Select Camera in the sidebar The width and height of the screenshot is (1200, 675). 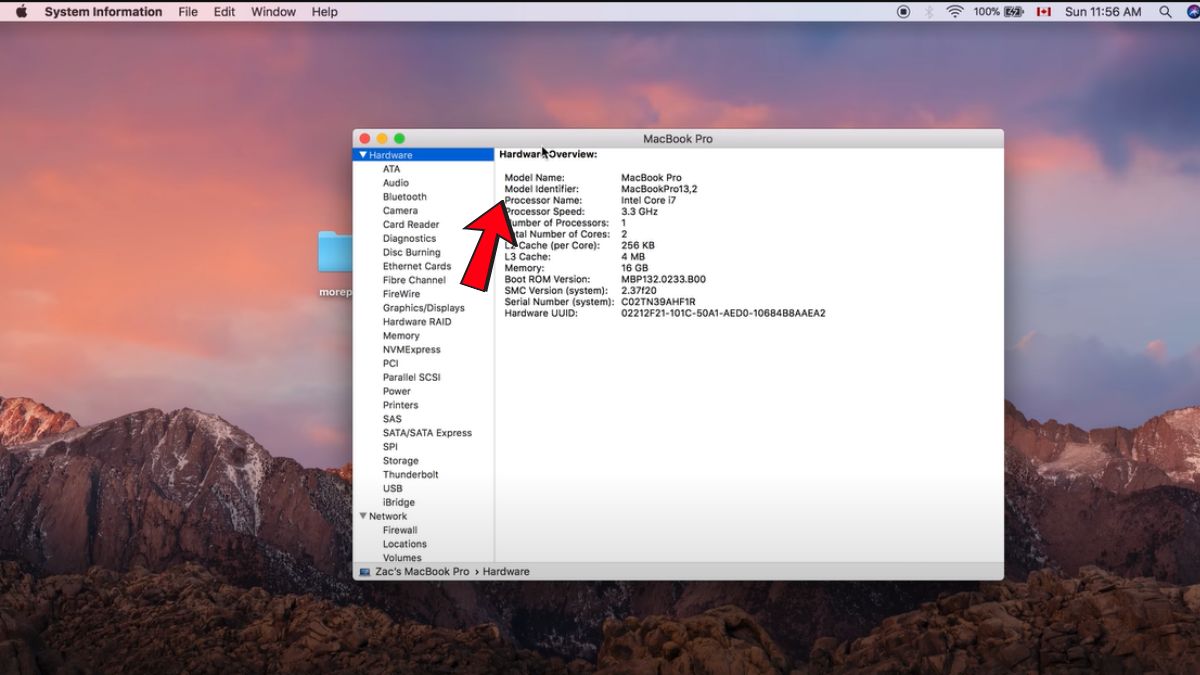400,211
